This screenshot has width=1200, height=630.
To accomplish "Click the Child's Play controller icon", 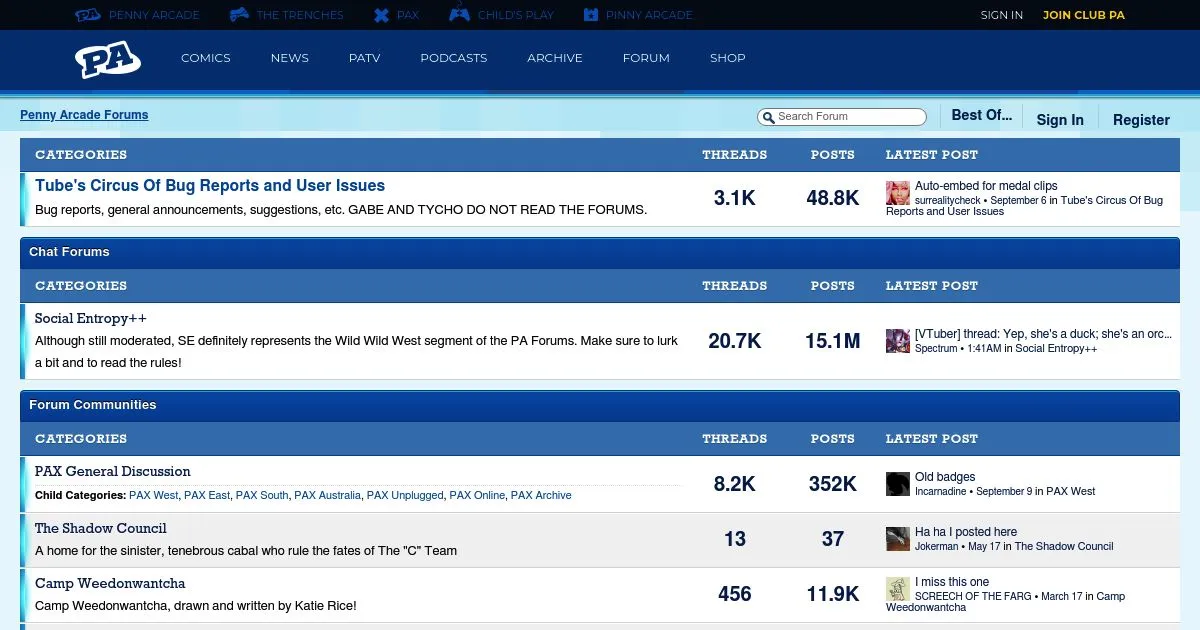I will tap(459, 15).
